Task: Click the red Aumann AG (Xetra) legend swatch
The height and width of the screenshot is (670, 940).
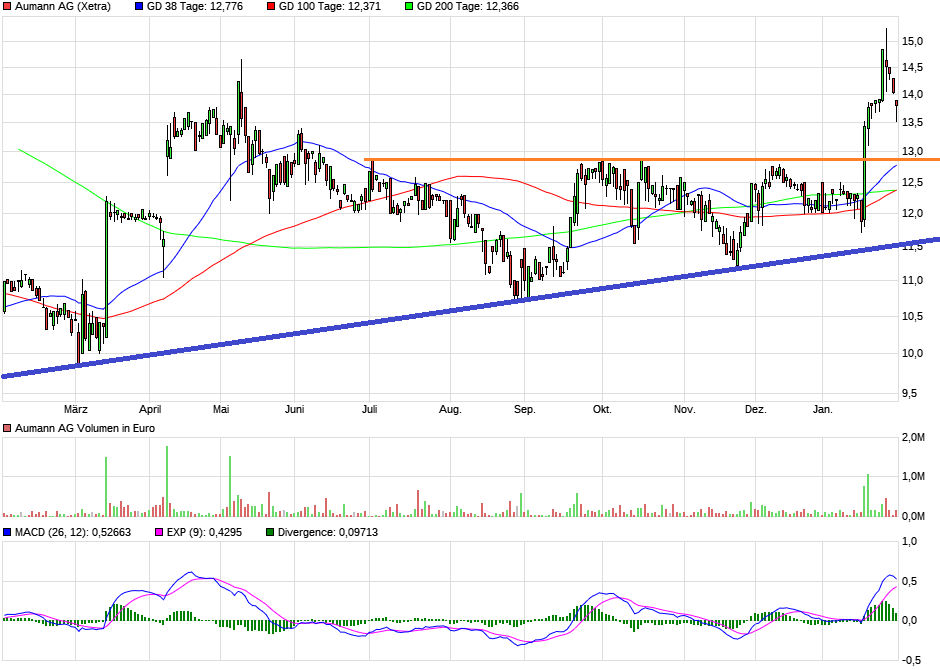Action: pos(8,6)
